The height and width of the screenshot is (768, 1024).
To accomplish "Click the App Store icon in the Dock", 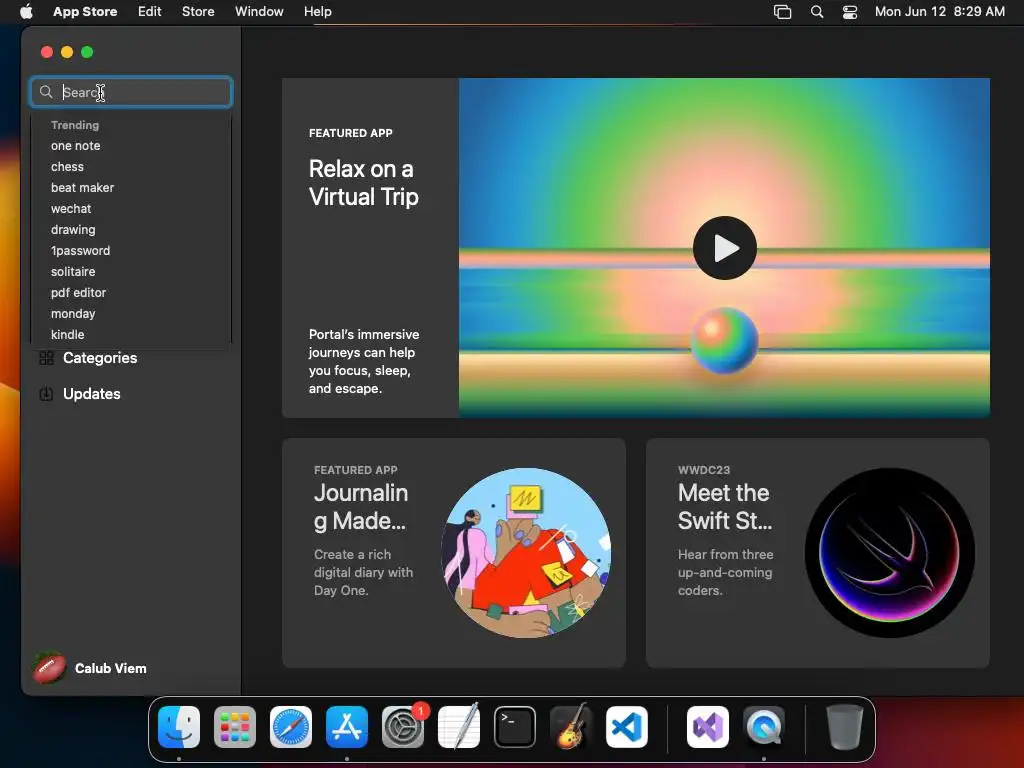I will coord(347,727).
